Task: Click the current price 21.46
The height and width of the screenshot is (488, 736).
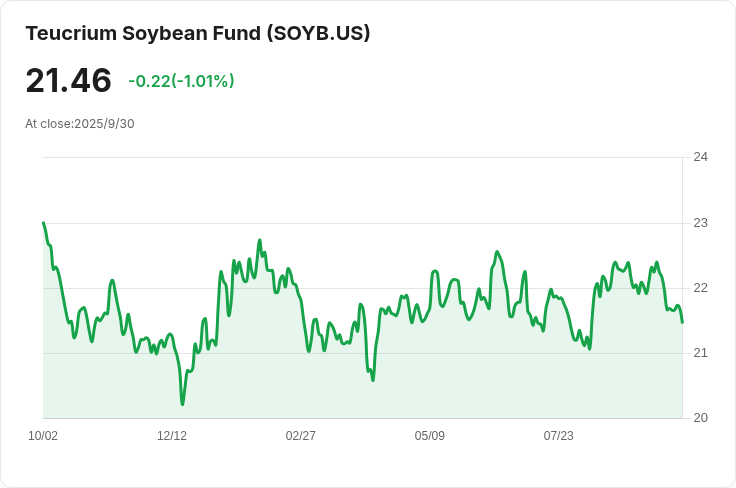Action: pyautogui.click(x=68, y=81)
